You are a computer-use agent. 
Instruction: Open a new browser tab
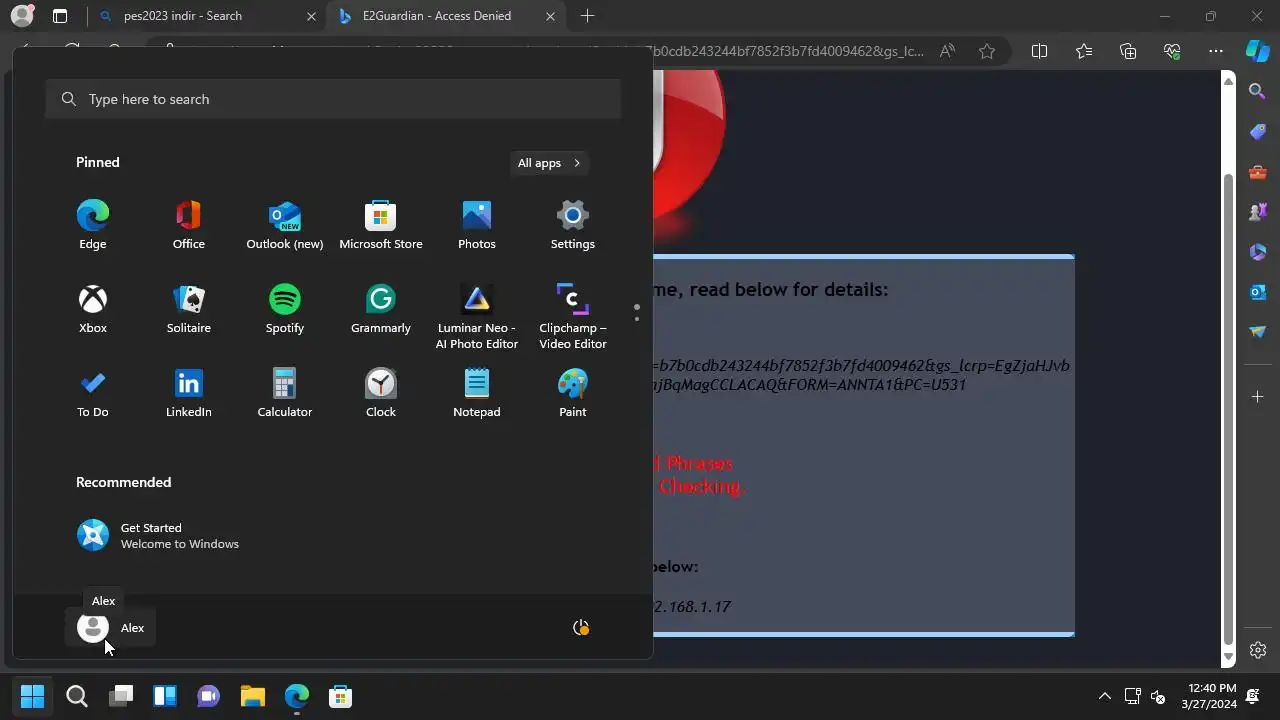(587, 16)
